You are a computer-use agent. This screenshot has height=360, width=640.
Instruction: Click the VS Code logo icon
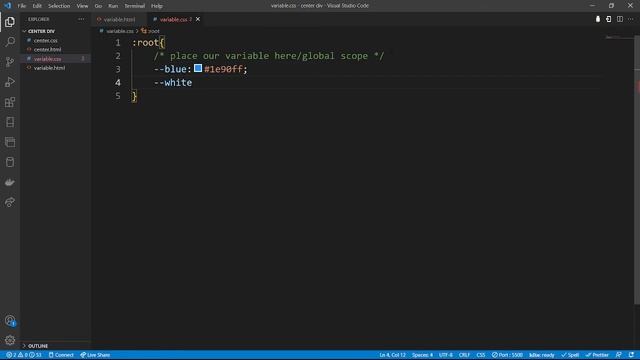pos(7,6)
